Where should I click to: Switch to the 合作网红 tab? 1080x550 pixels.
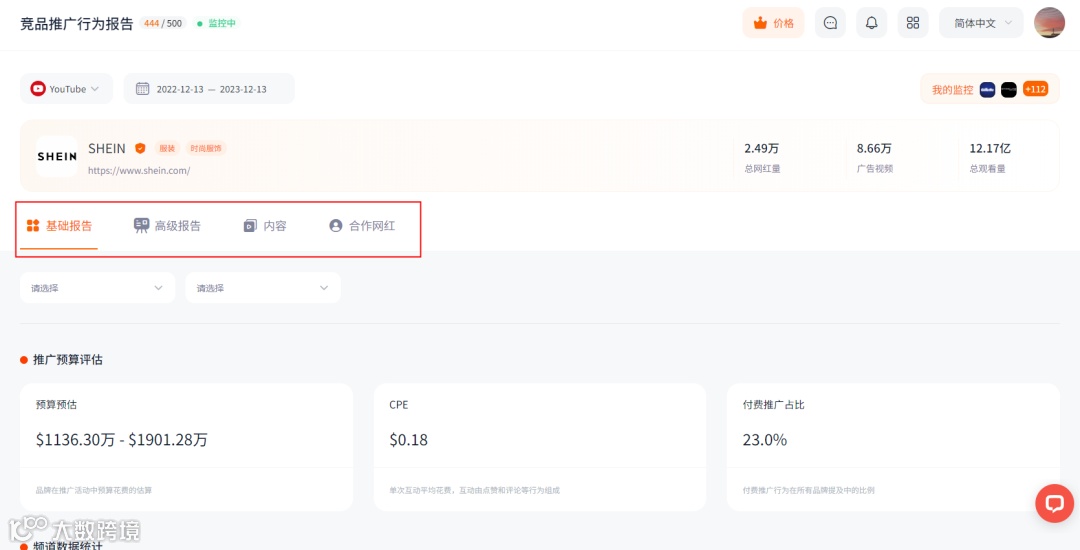click(362, 226)
